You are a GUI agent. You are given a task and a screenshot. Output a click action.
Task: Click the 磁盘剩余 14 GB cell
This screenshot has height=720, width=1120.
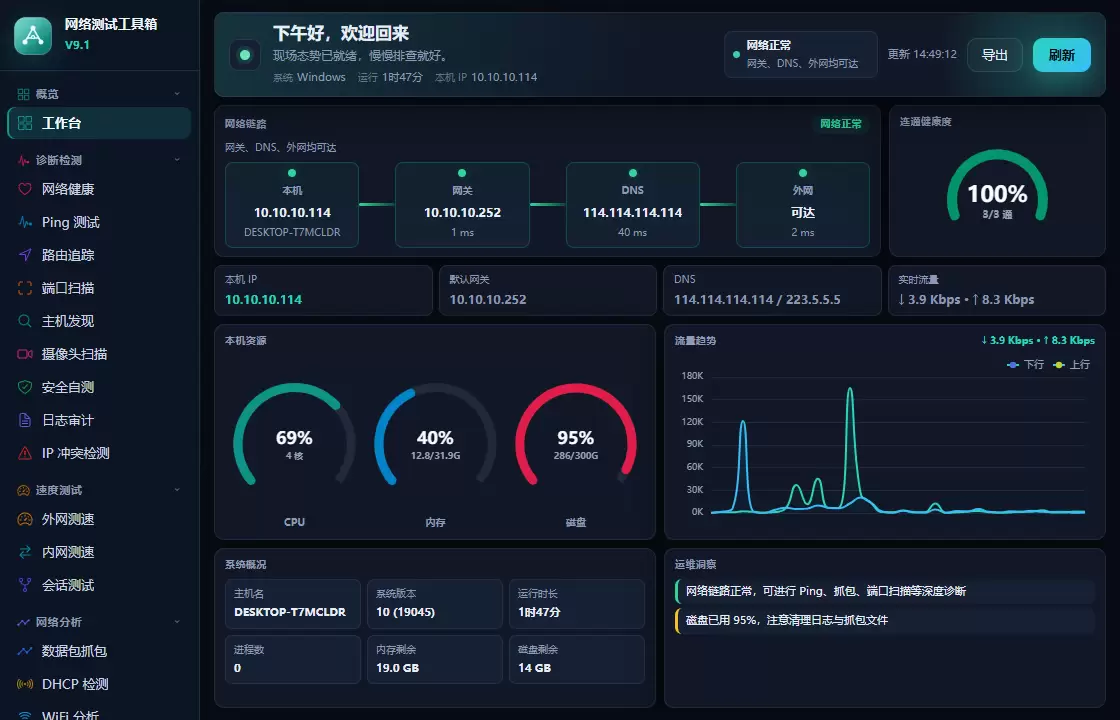point(576,659)
